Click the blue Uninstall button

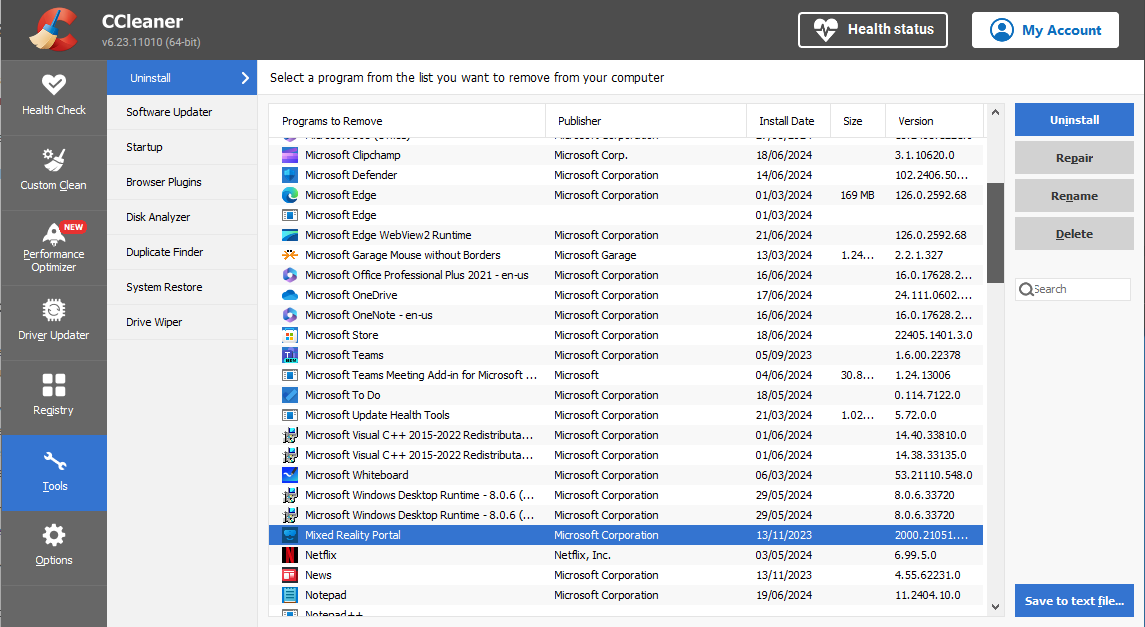(1074, 120)
